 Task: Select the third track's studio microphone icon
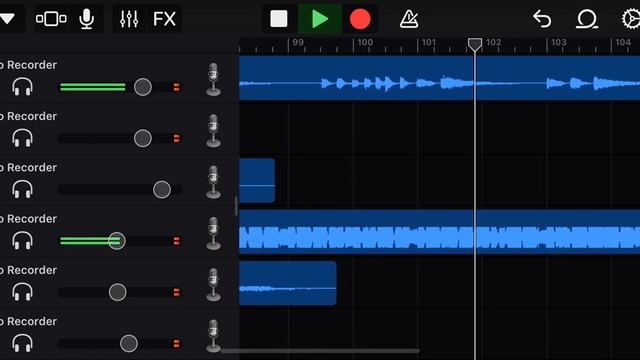pyautogui.click(x=213, y=182)
